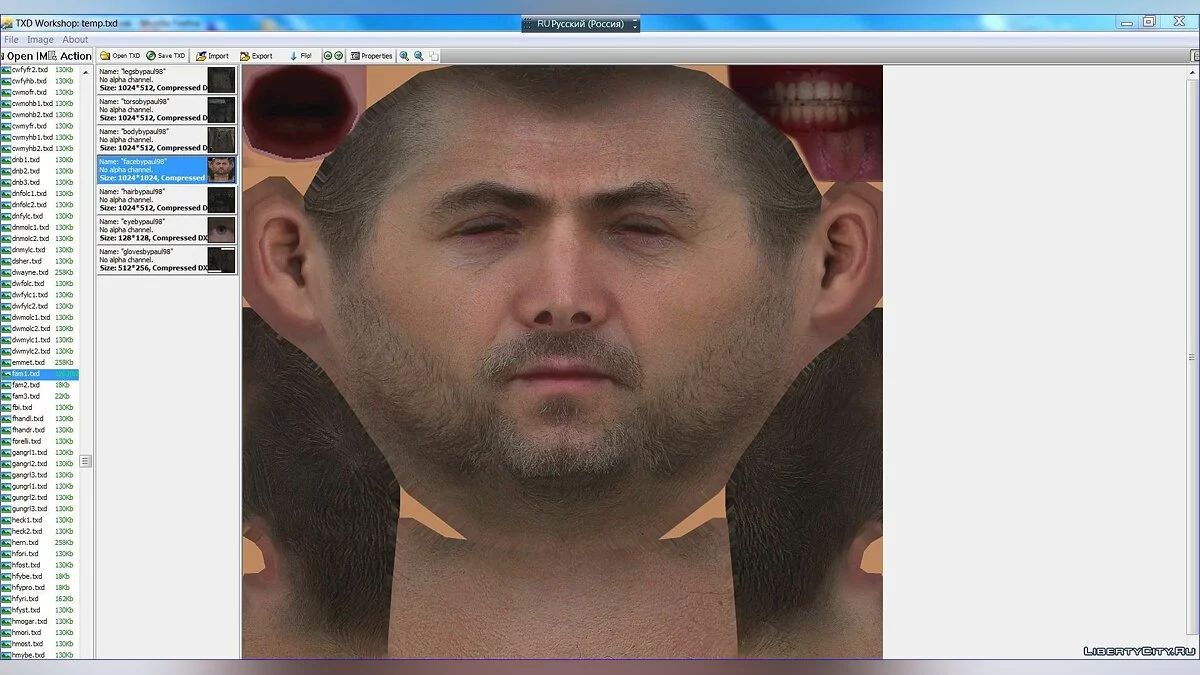Click the grayed view icon after magnifiers

(x=433, y=56)
